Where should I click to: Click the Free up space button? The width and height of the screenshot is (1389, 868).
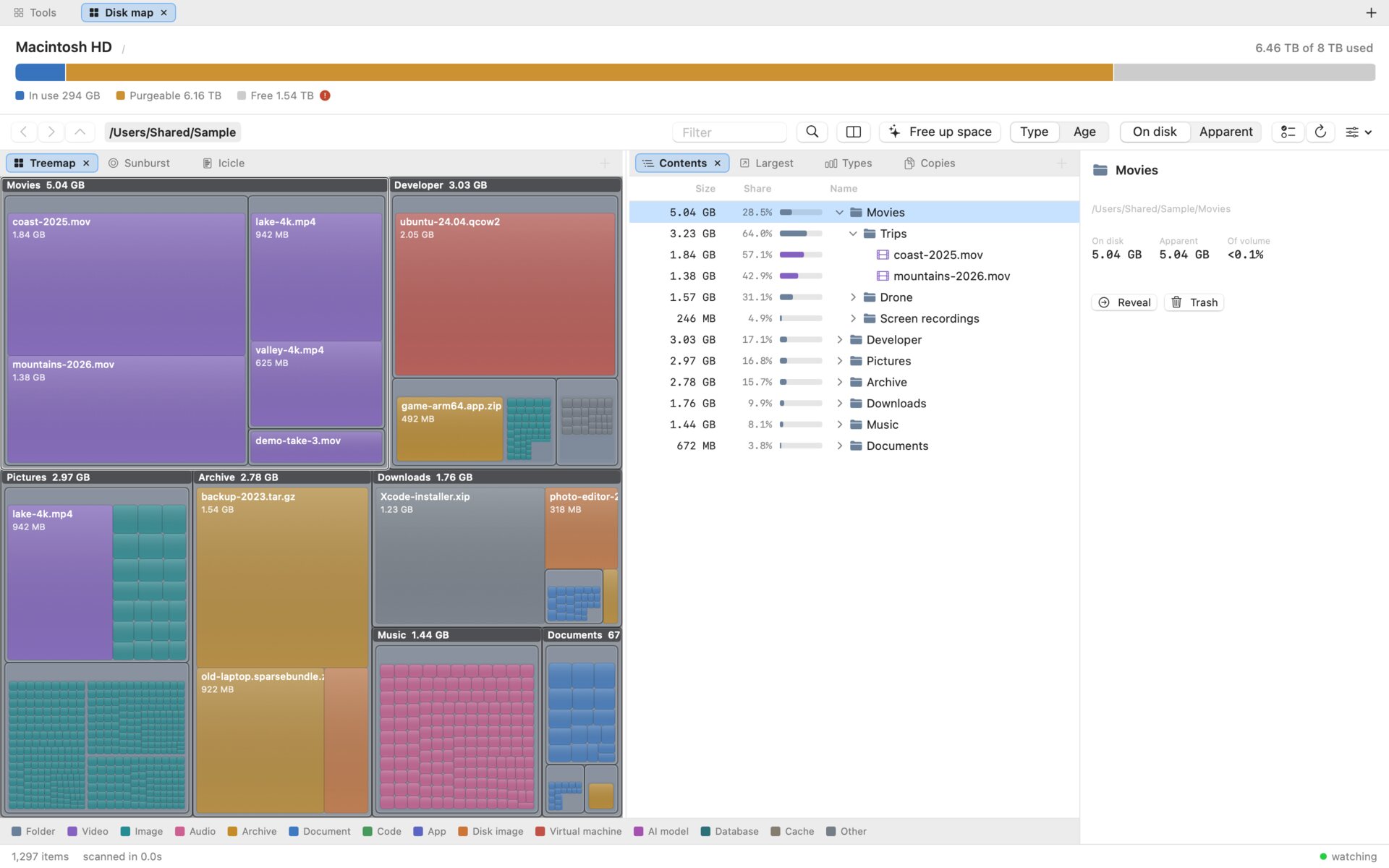[940, 132]
